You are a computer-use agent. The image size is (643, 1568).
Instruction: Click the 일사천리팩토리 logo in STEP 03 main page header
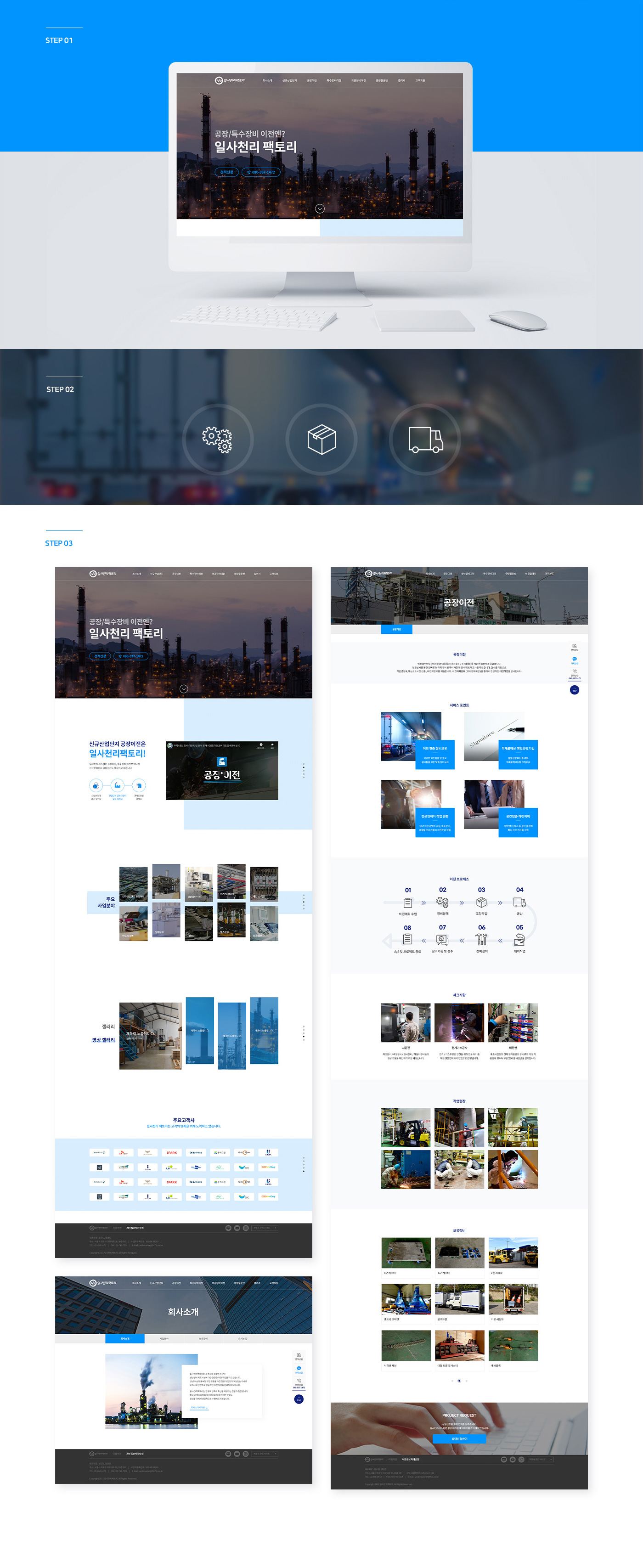(x=102, y=573)
